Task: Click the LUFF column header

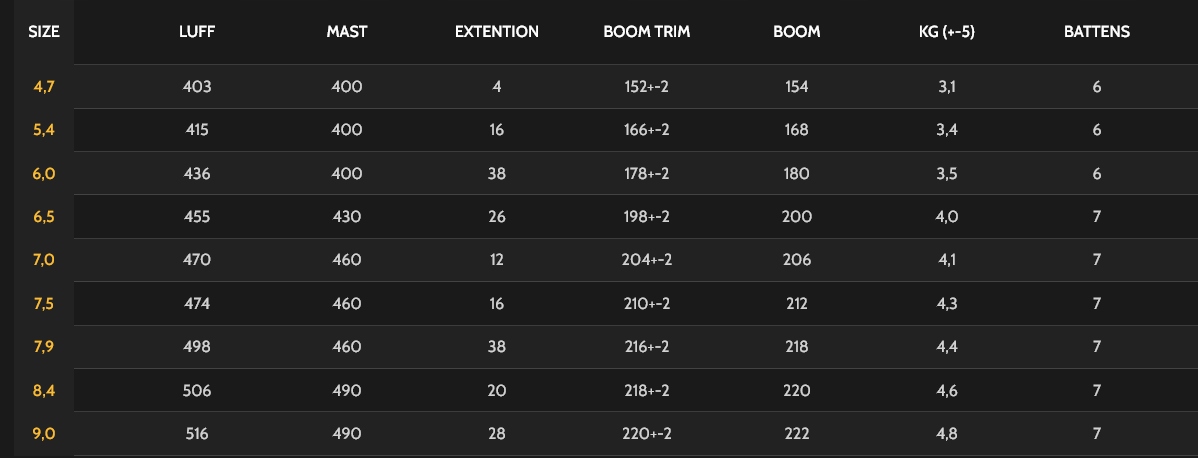Action: pos(197,32)
